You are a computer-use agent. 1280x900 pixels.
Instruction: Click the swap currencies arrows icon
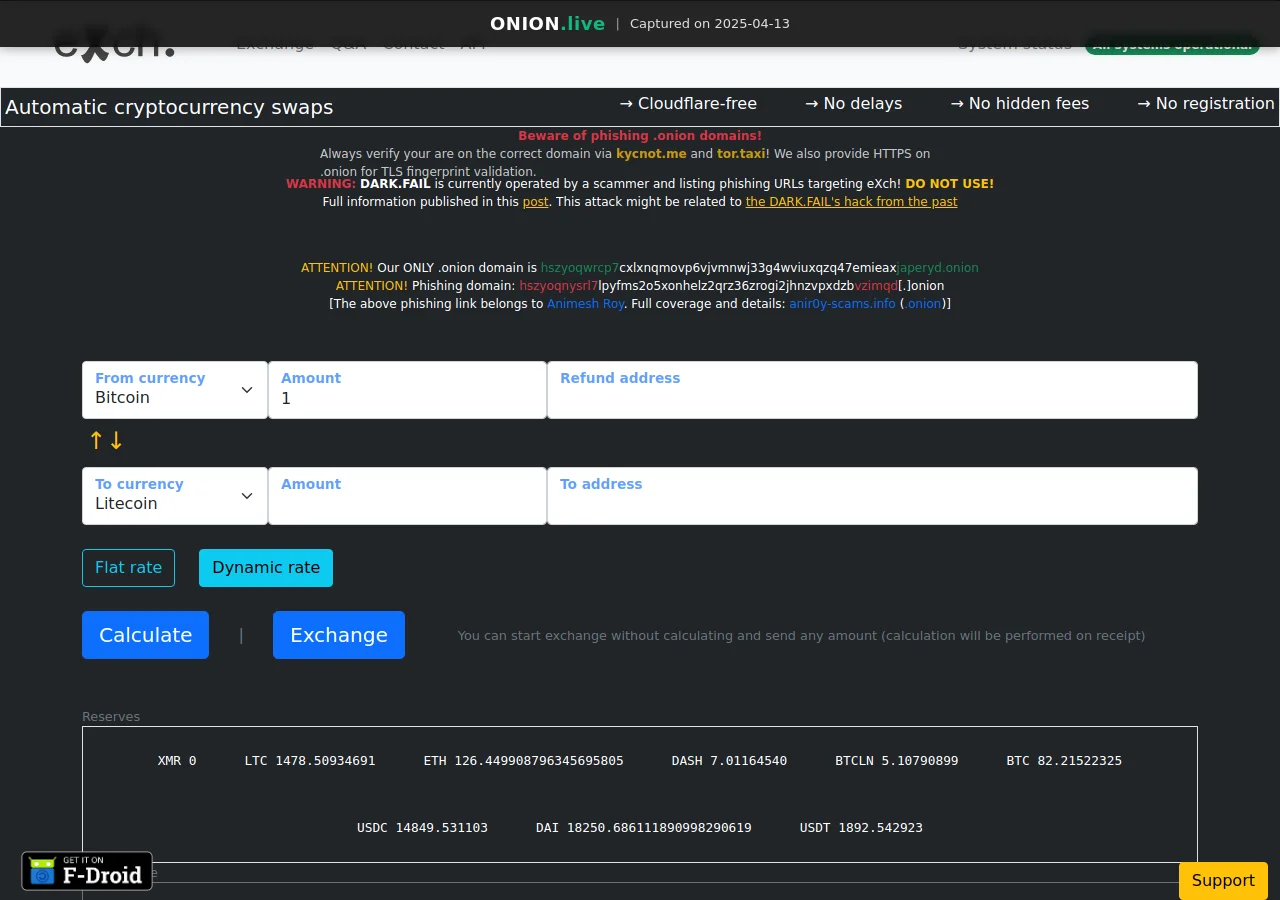[106, 441]
